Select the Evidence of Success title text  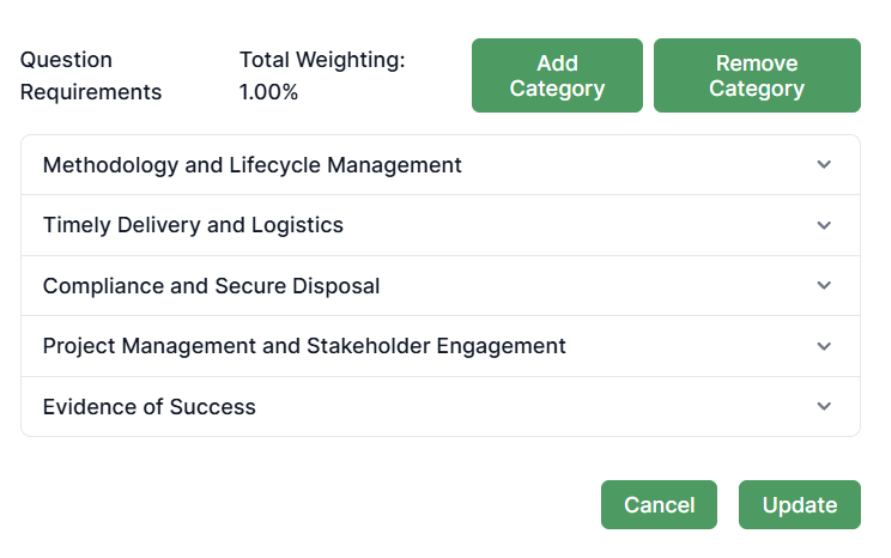149,407
